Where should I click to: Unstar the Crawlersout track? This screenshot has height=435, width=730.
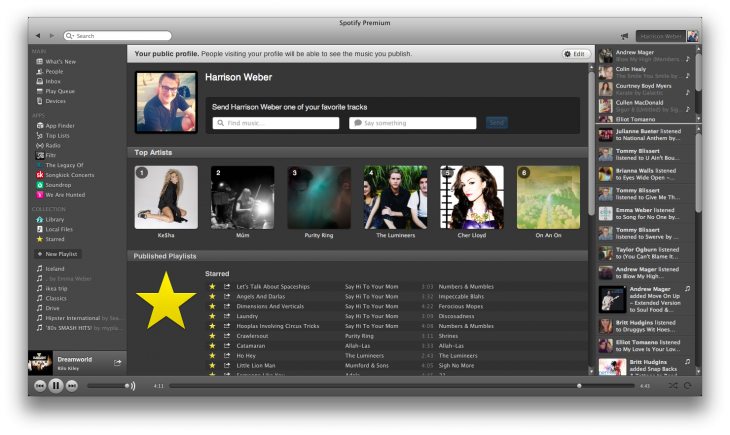[x=212, y=336]
